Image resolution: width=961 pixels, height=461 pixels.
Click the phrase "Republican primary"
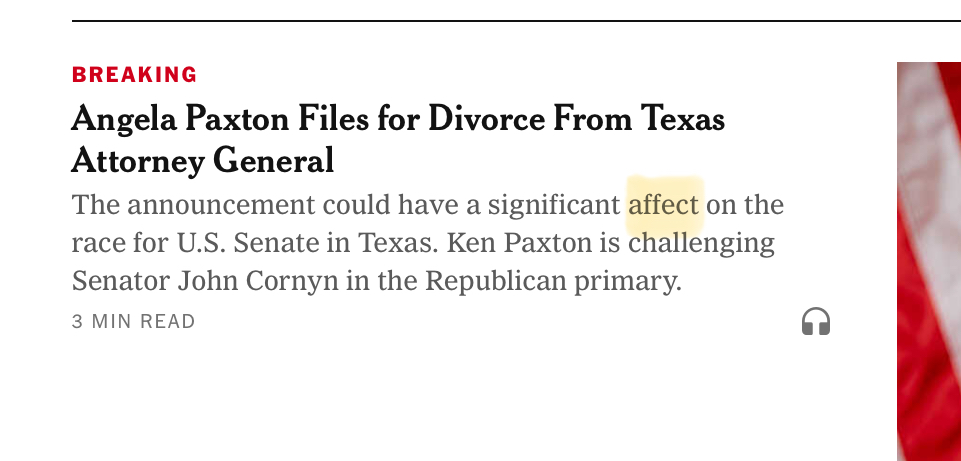coord(553,281)
